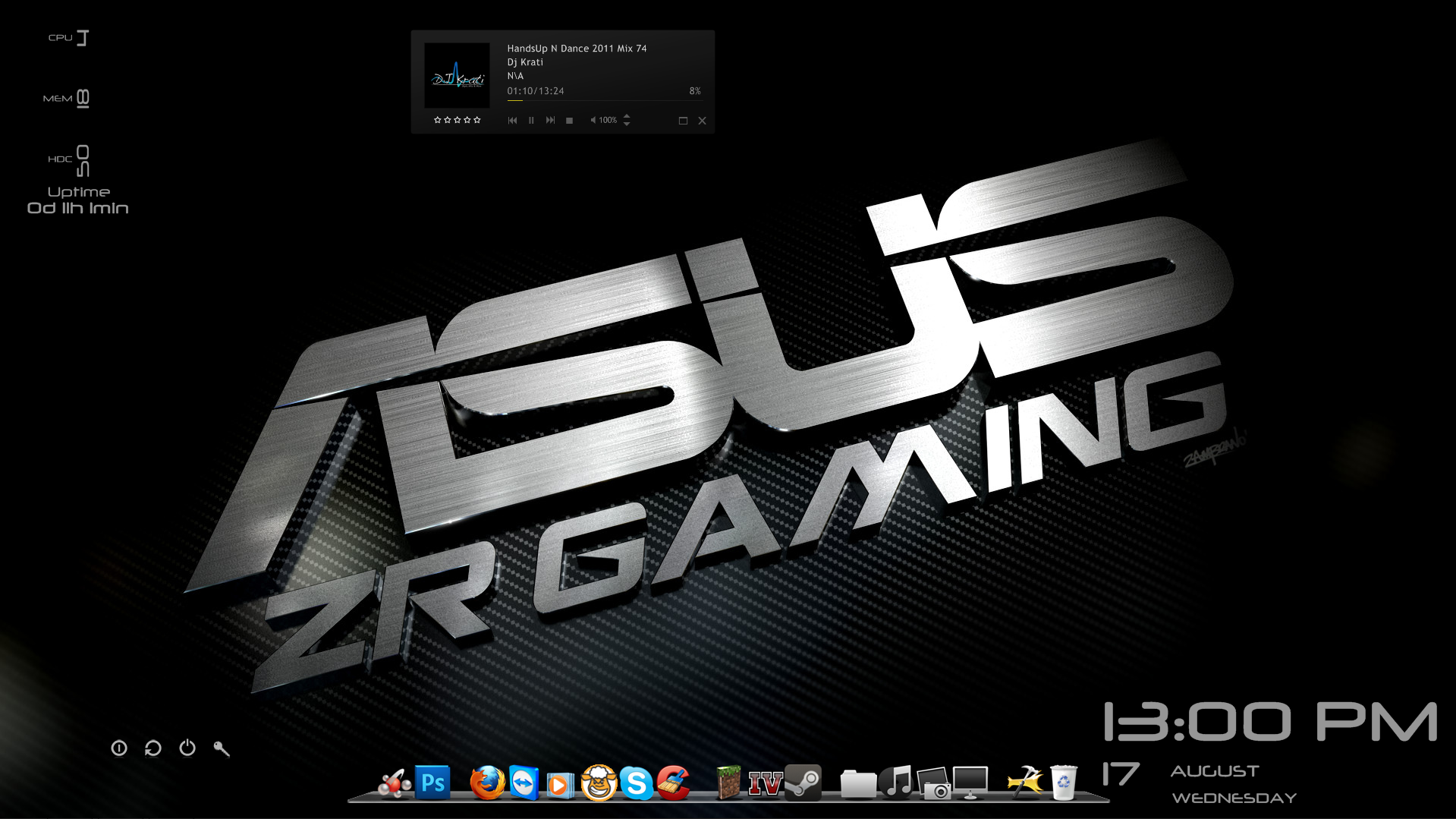
Task: Launch Skype from the dock
Action: pyautogui.click(x=636, y=783)
